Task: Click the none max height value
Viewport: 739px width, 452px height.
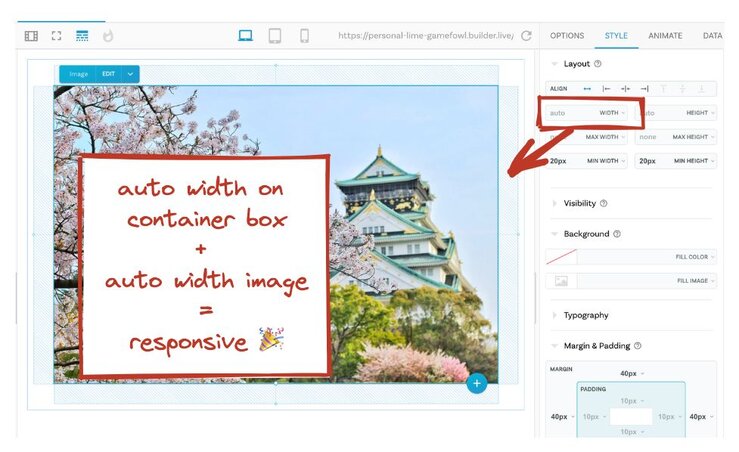Action: [648, 137]
